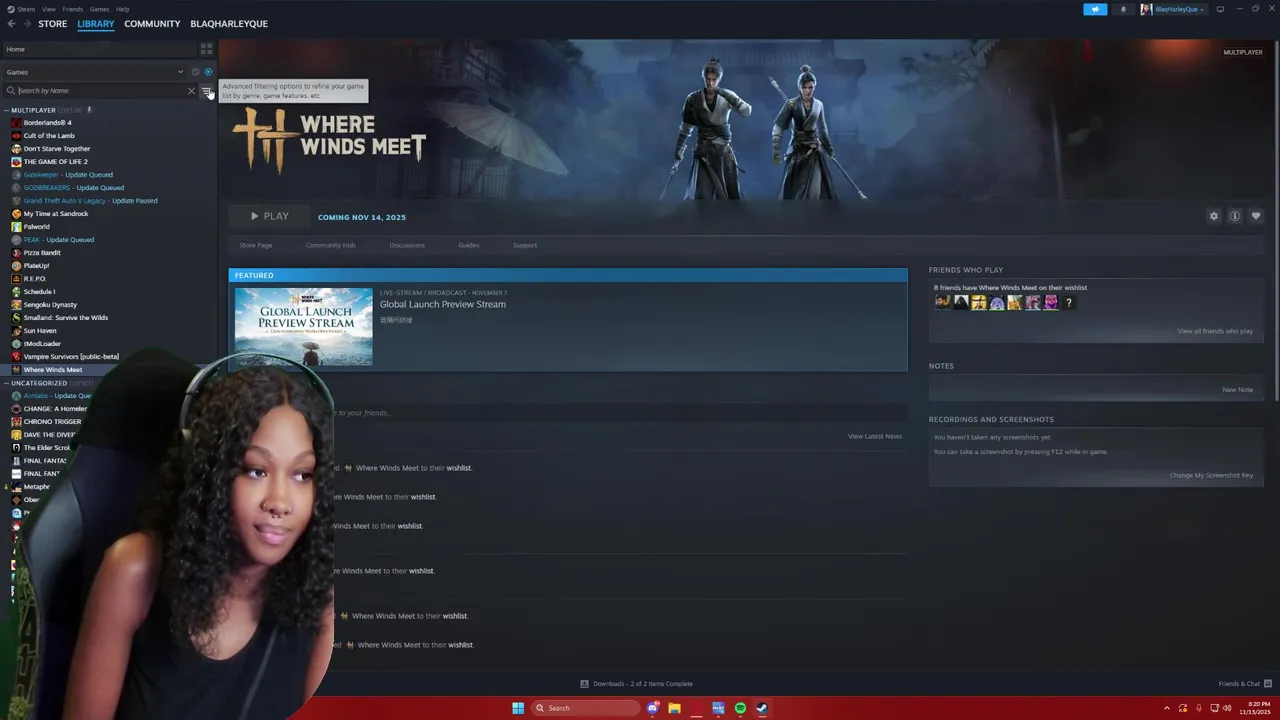The width and height of the screenshot is (1280, 720).
Task: Open the advanced filtering options icon
Action: click(x=207, y=91)
